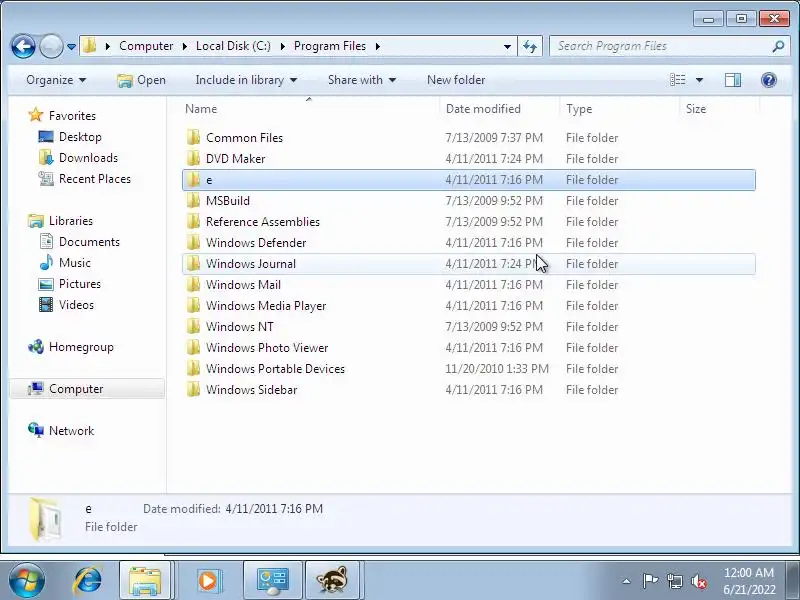Select Windows Portable Devices folder icon
The width and height of the screenshot is (800, 600).
[193, 368]
